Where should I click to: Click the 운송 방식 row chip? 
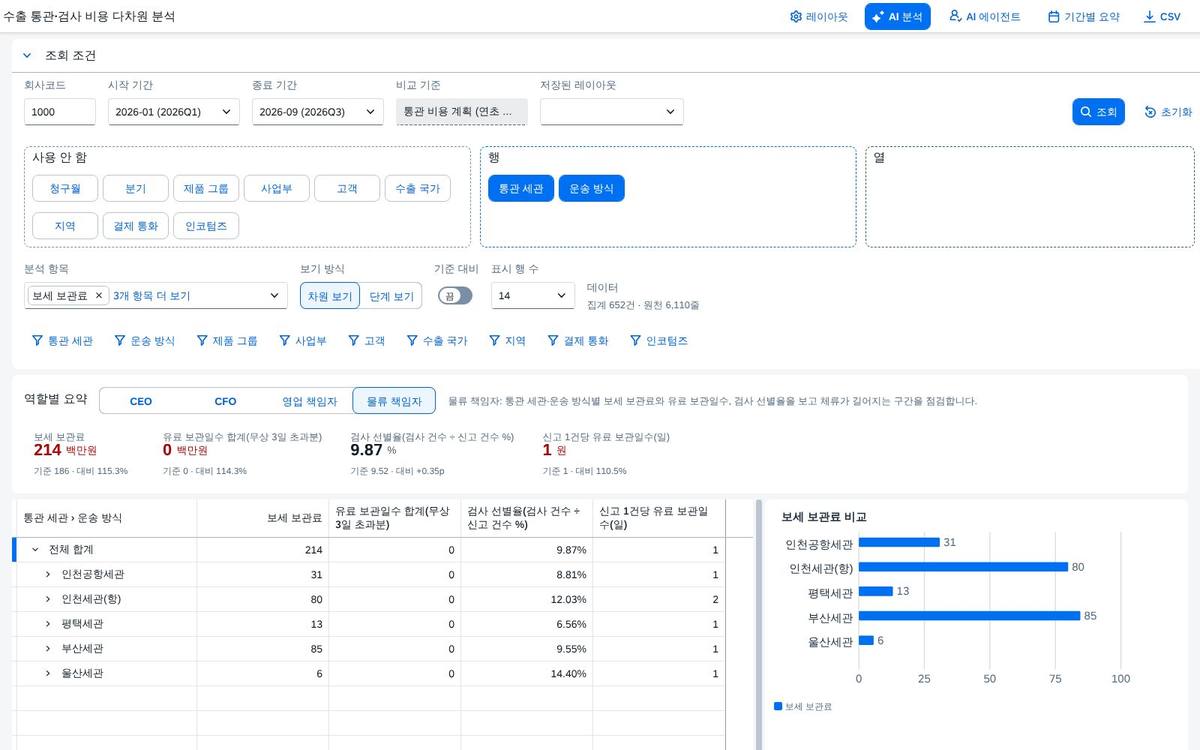[591, 188]
